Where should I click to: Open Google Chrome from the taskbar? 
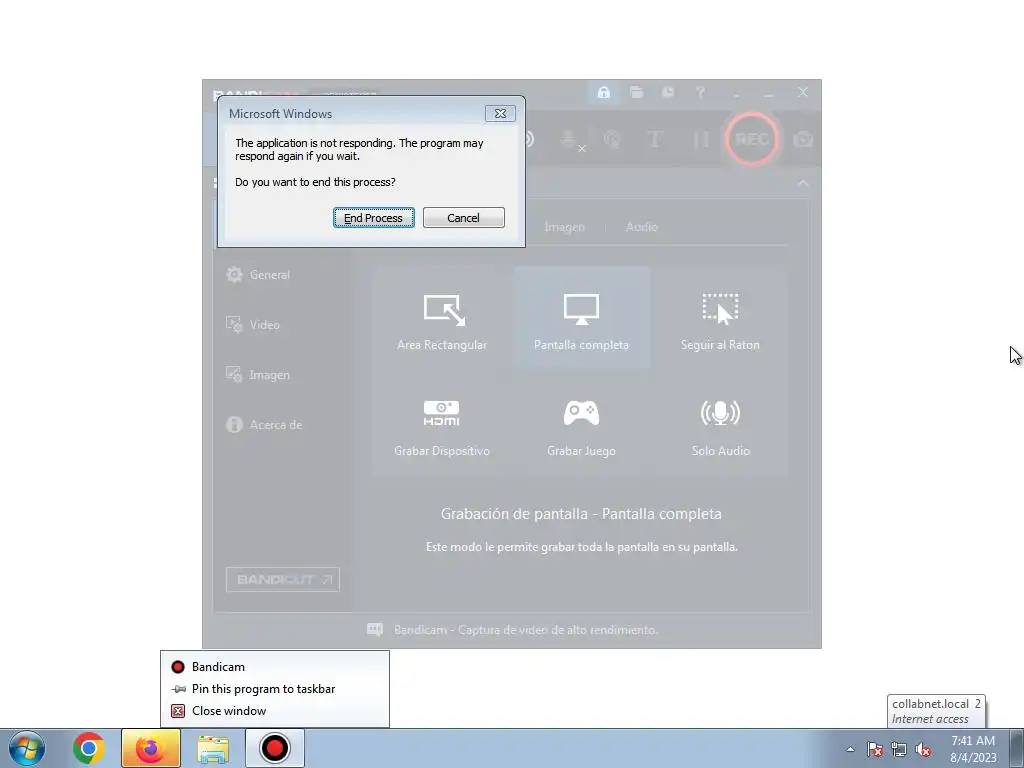(89, 748)
